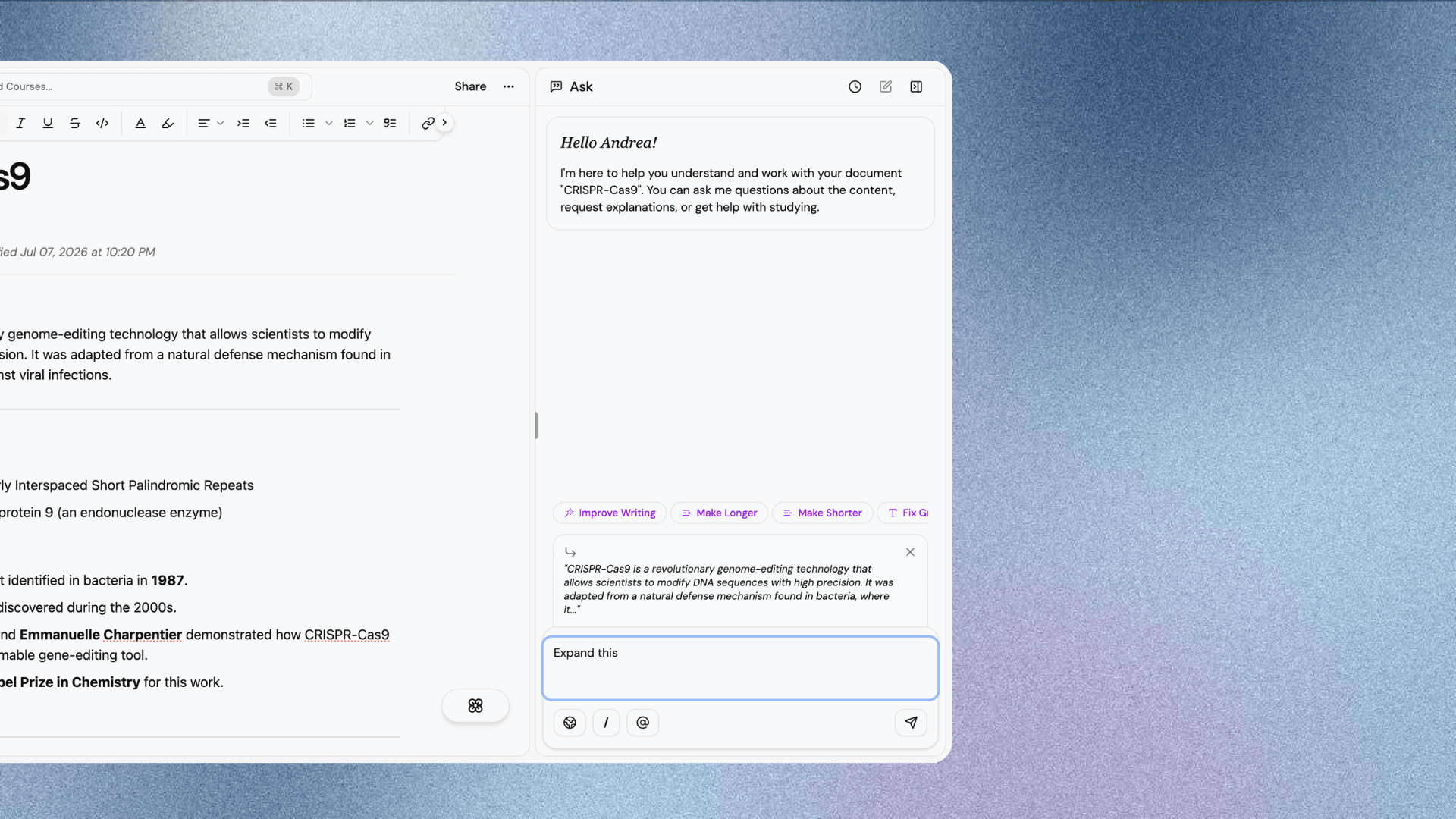Send the Expand this message

[911, 723]
